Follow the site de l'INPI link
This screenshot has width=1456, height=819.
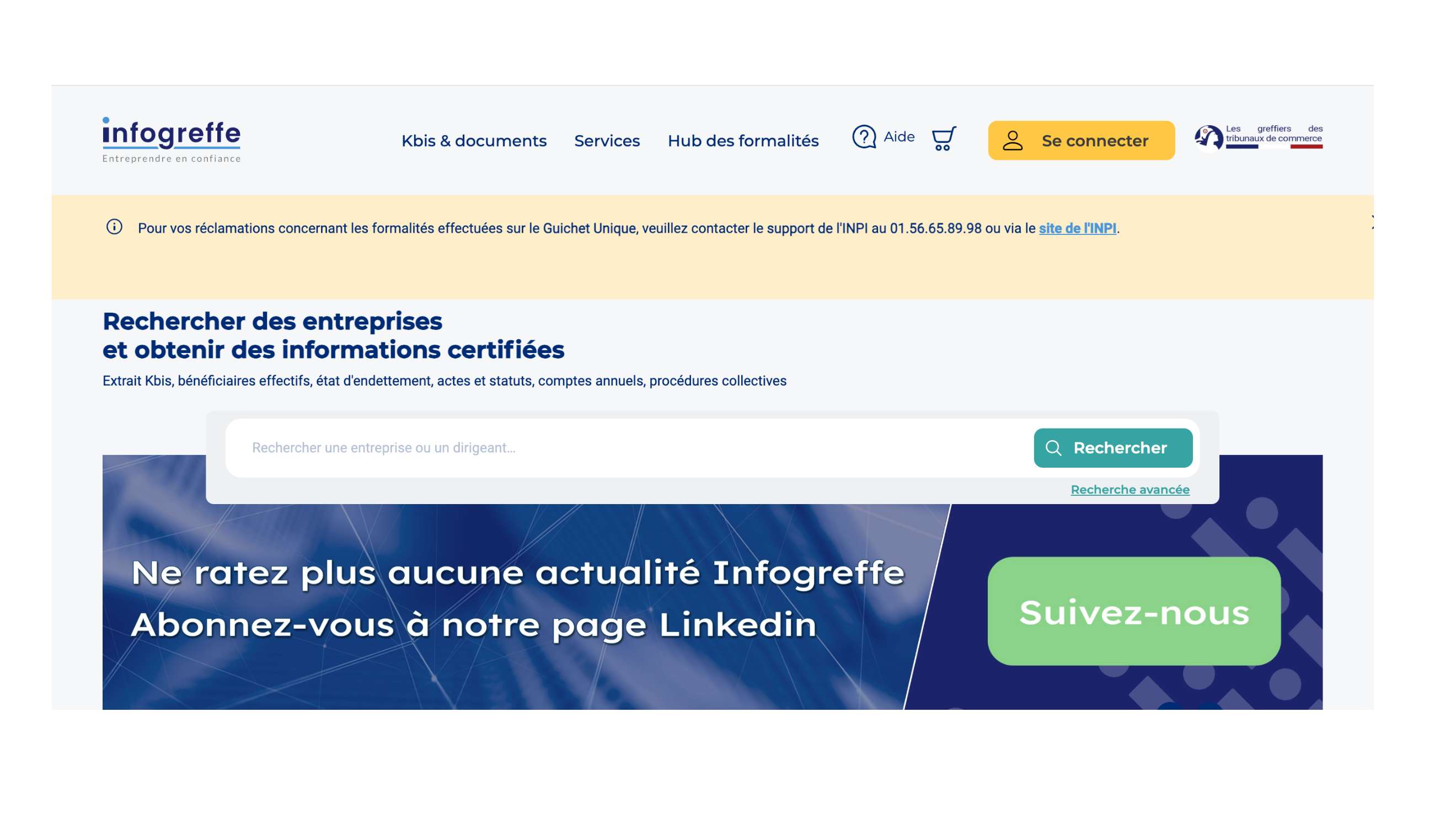pyautogui.click(x=1077, y=228)
